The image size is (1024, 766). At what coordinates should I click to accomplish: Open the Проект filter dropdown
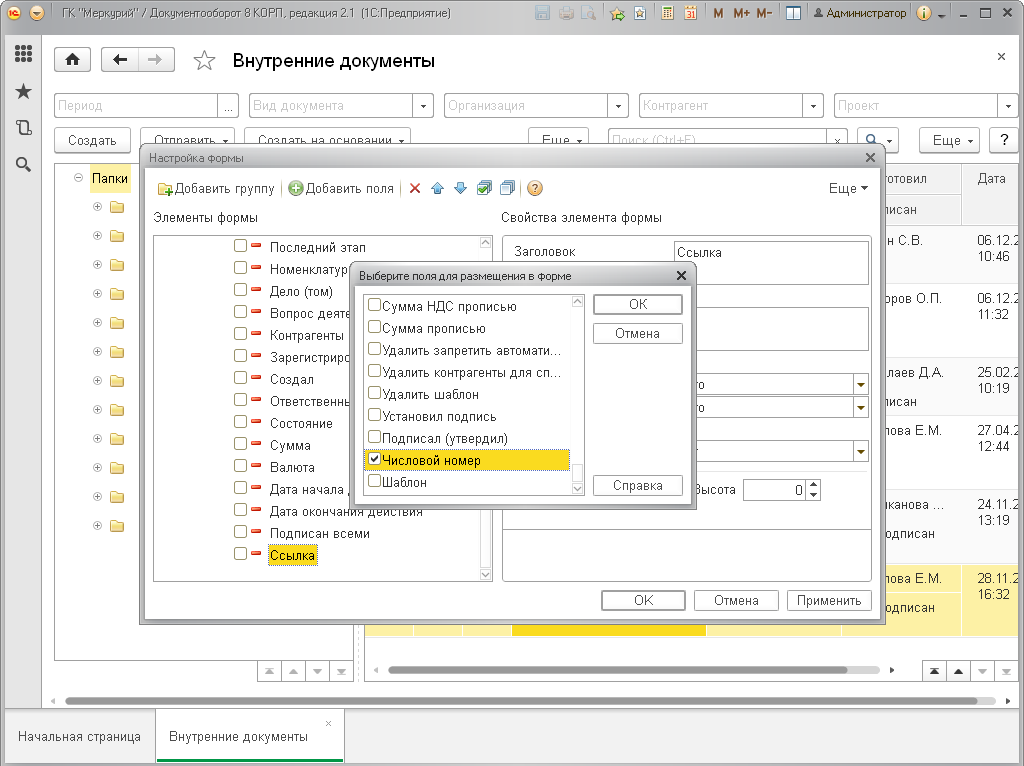[1008, 106]
